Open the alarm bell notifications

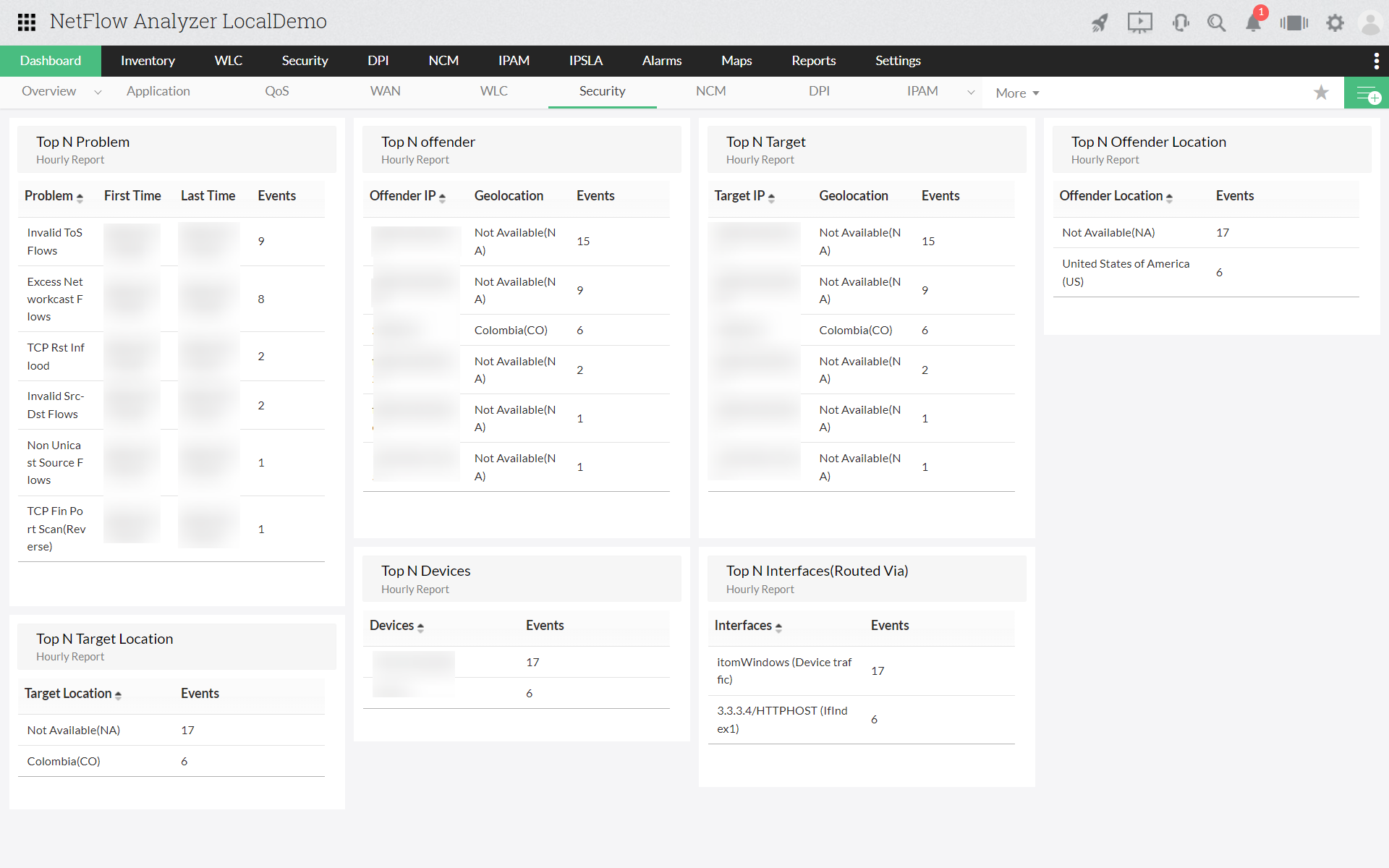tap(1253, 23)
